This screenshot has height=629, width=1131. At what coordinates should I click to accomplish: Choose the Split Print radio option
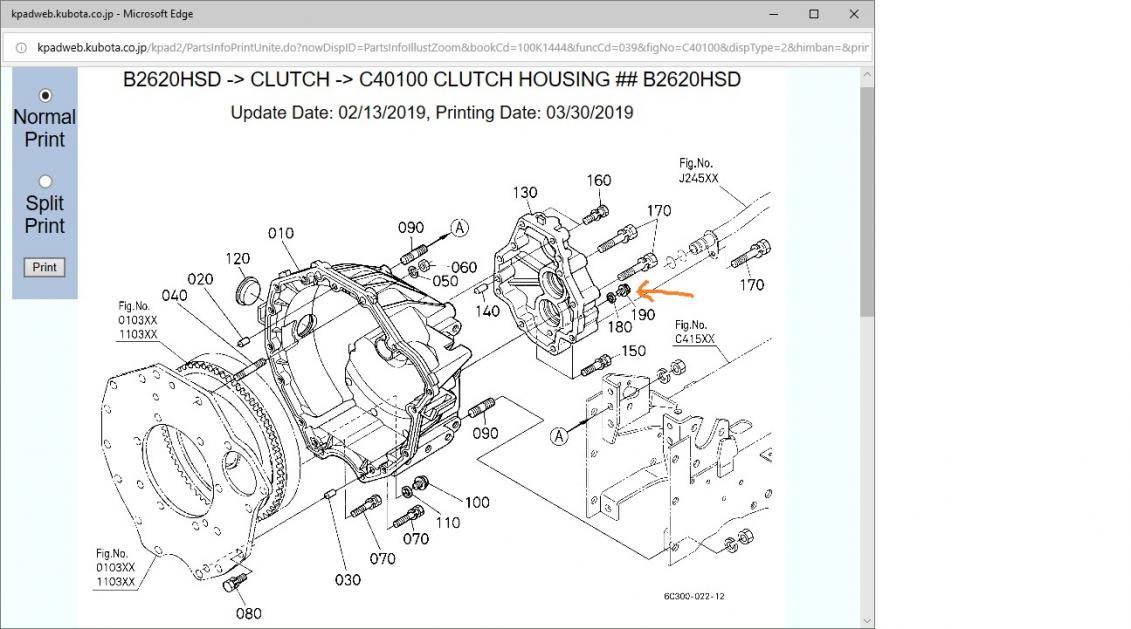point(45,182)
